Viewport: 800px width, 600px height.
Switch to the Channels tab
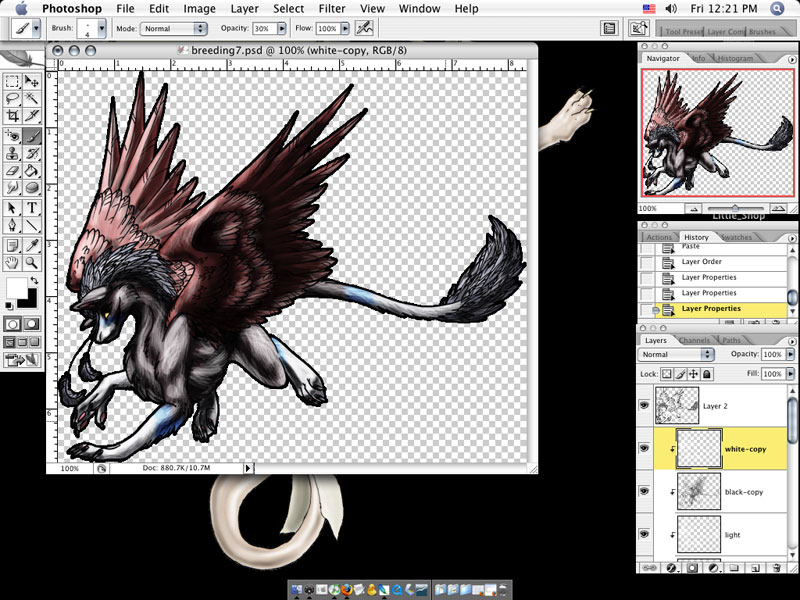(694, 340)
